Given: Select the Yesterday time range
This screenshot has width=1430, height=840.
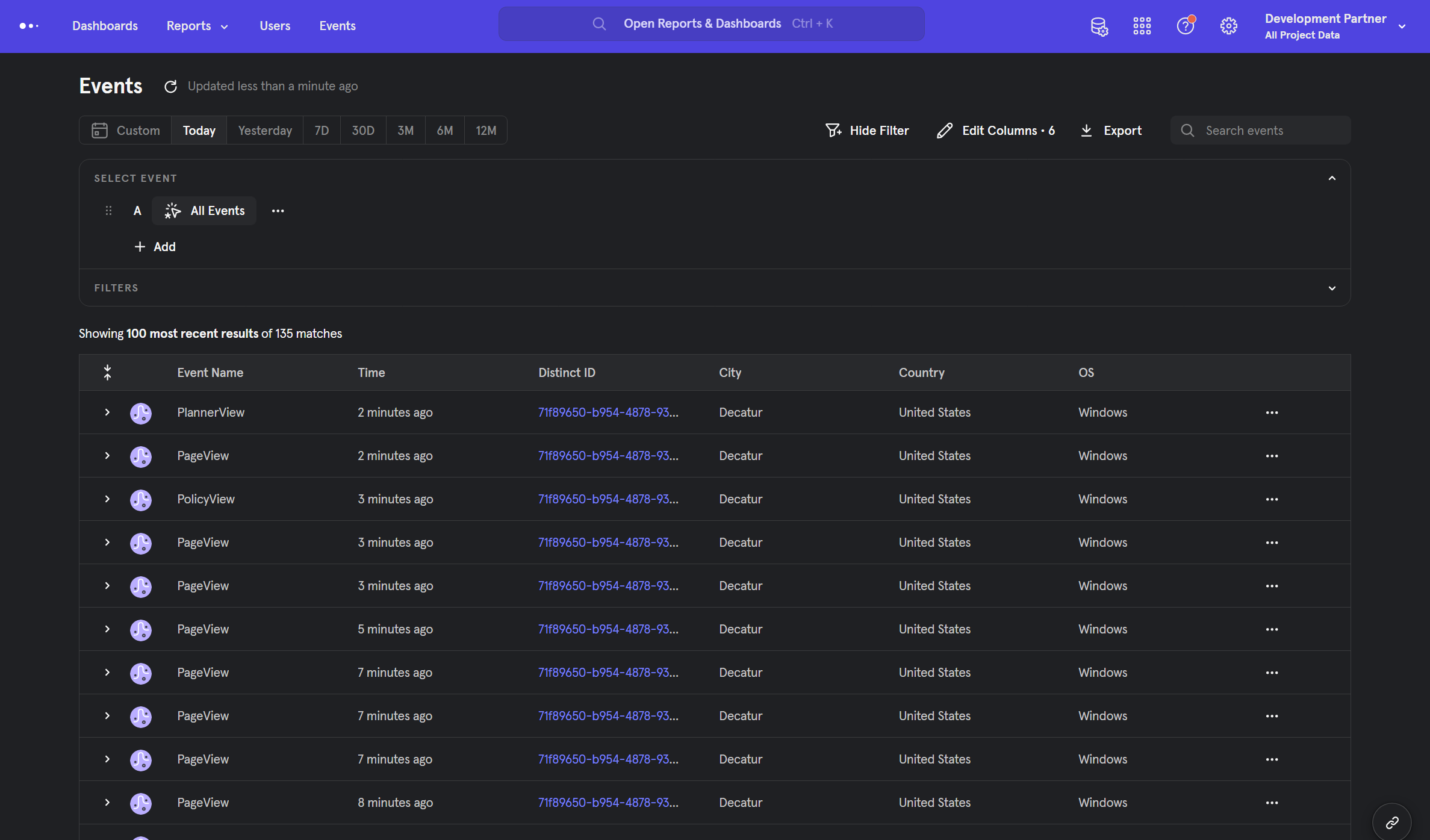Looking at the screenshot, I should point(265,131).
